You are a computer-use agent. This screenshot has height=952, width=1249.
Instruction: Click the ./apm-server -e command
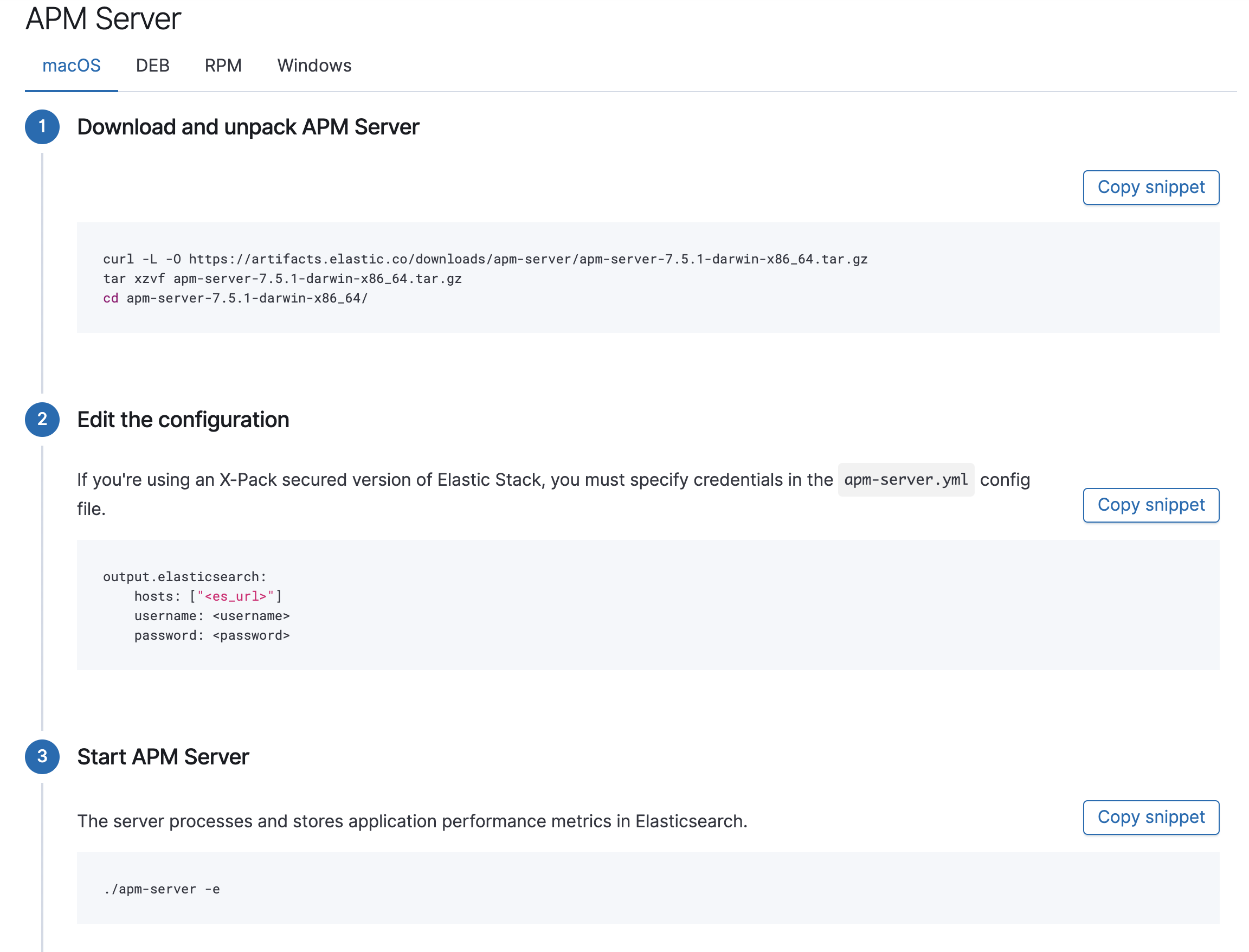point(162,889)
